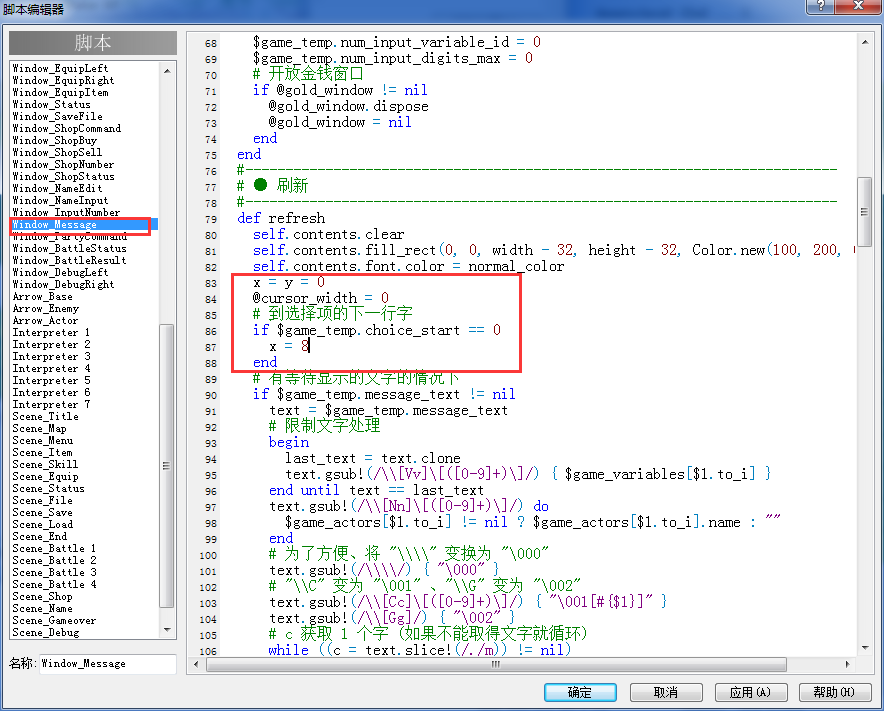This screenshot has height=711, width=884.
Task: Select Arrow_Base script
Action: click(x=42, y=297)
